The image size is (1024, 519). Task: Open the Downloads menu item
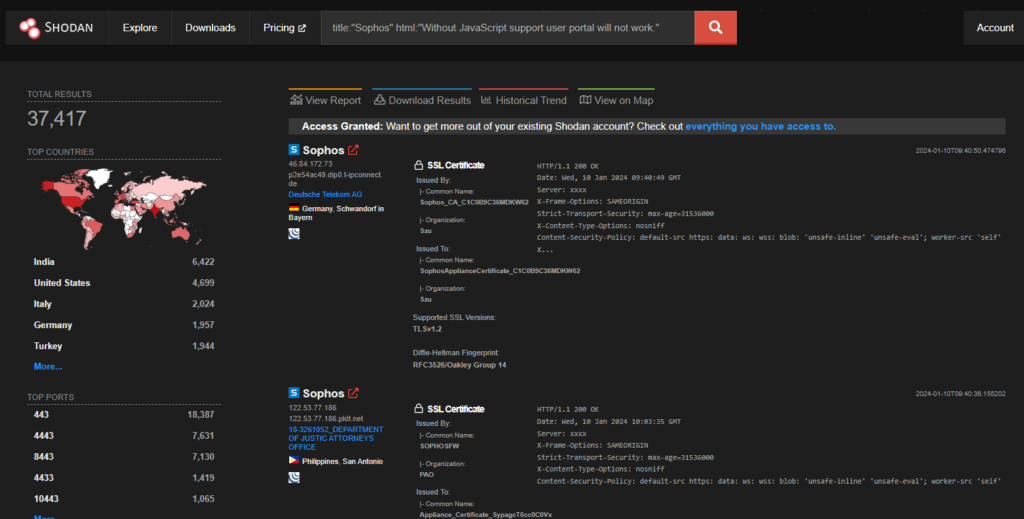tap(210, 27)
